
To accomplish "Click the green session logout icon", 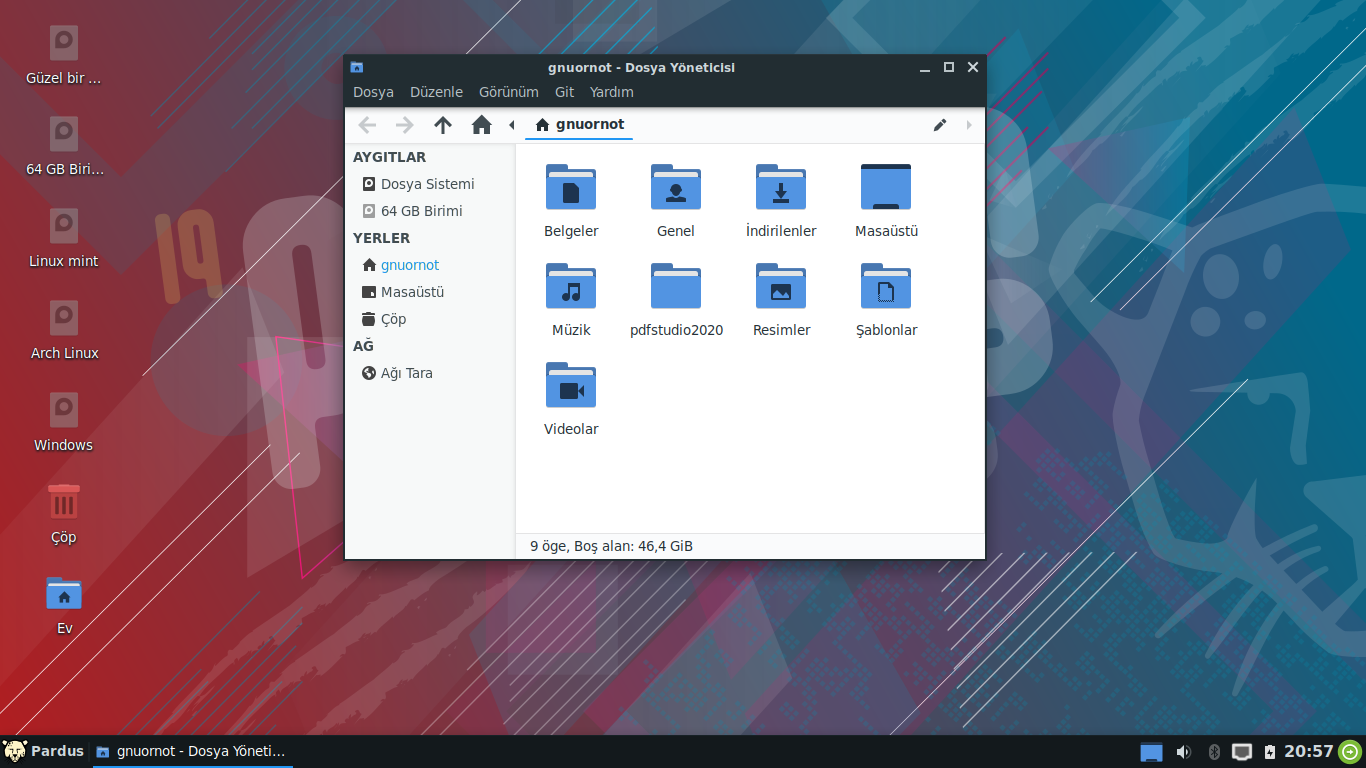I will pyautogui.click(x=1350, y=751).
